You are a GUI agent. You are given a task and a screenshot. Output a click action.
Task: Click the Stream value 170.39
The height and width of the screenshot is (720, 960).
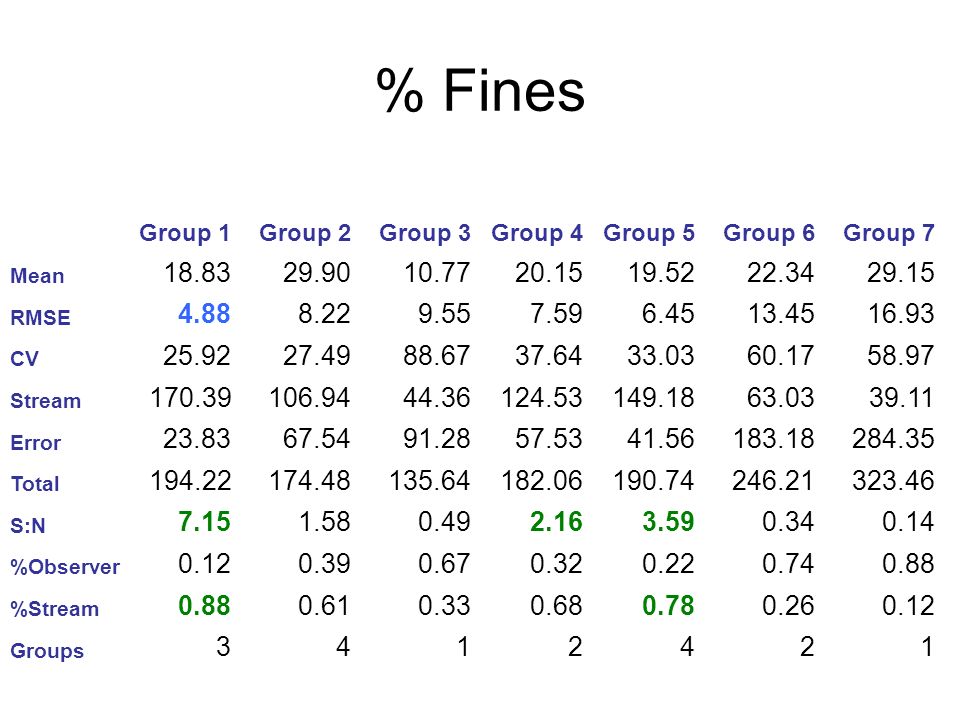tap(191, 398)
